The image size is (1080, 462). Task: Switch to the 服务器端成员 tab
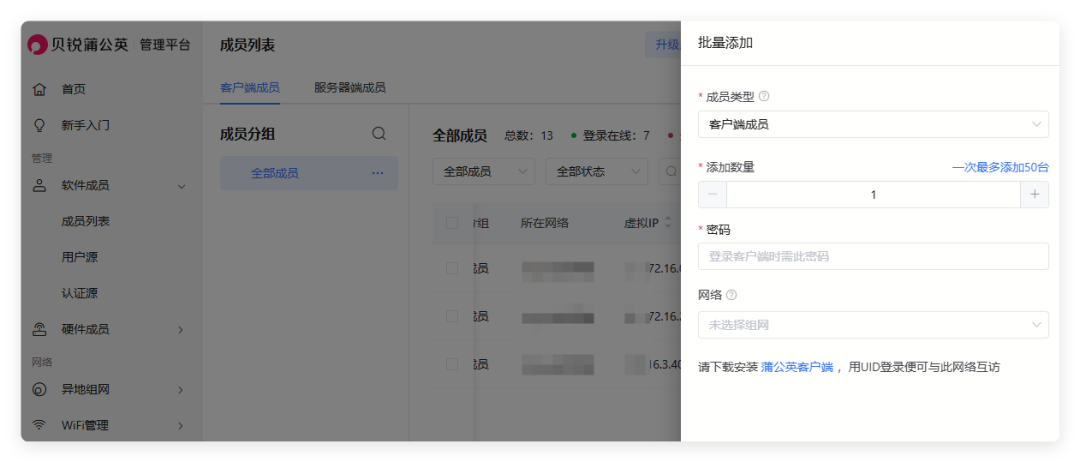350,88
